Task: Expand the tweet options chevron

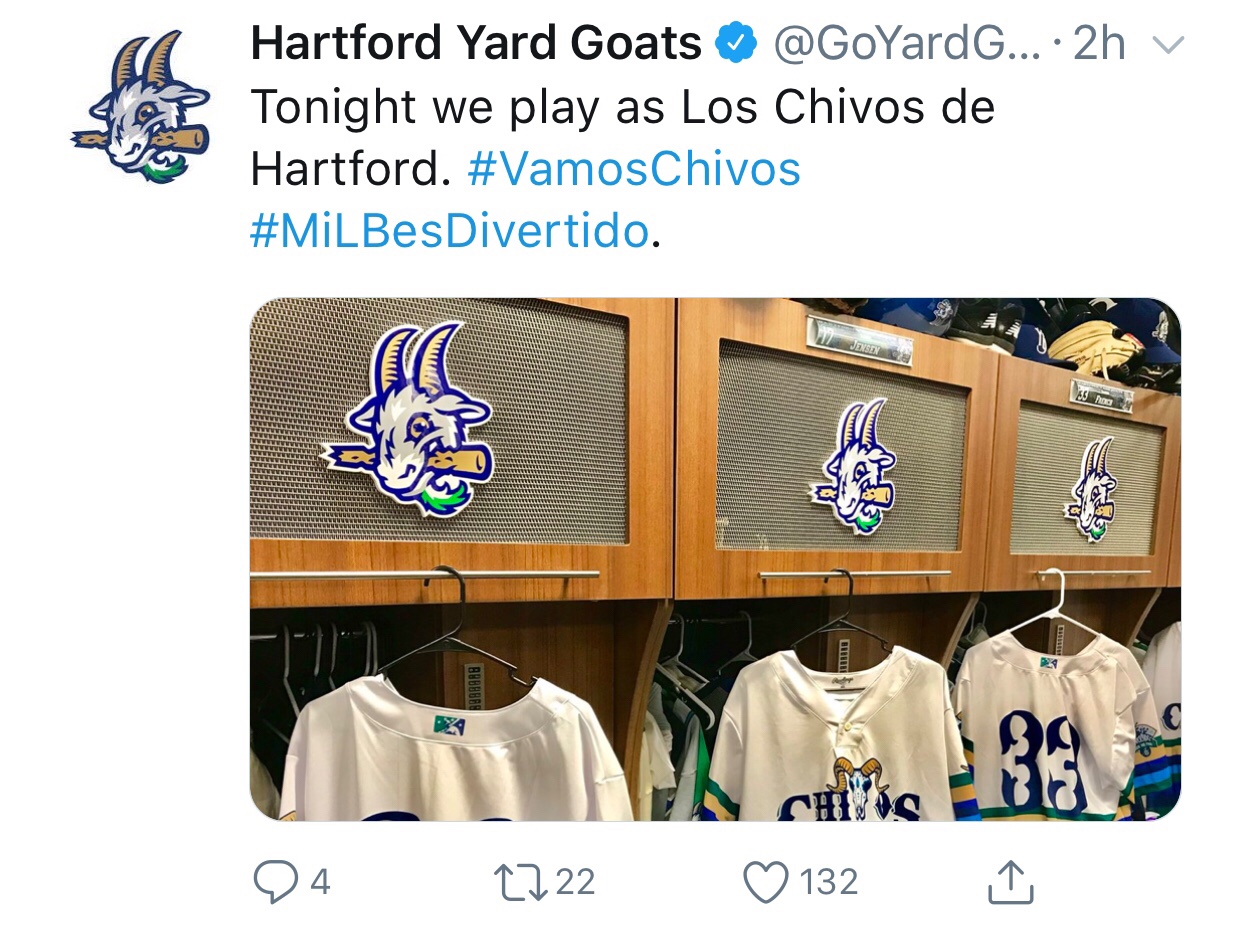Action: (1168, 45)
